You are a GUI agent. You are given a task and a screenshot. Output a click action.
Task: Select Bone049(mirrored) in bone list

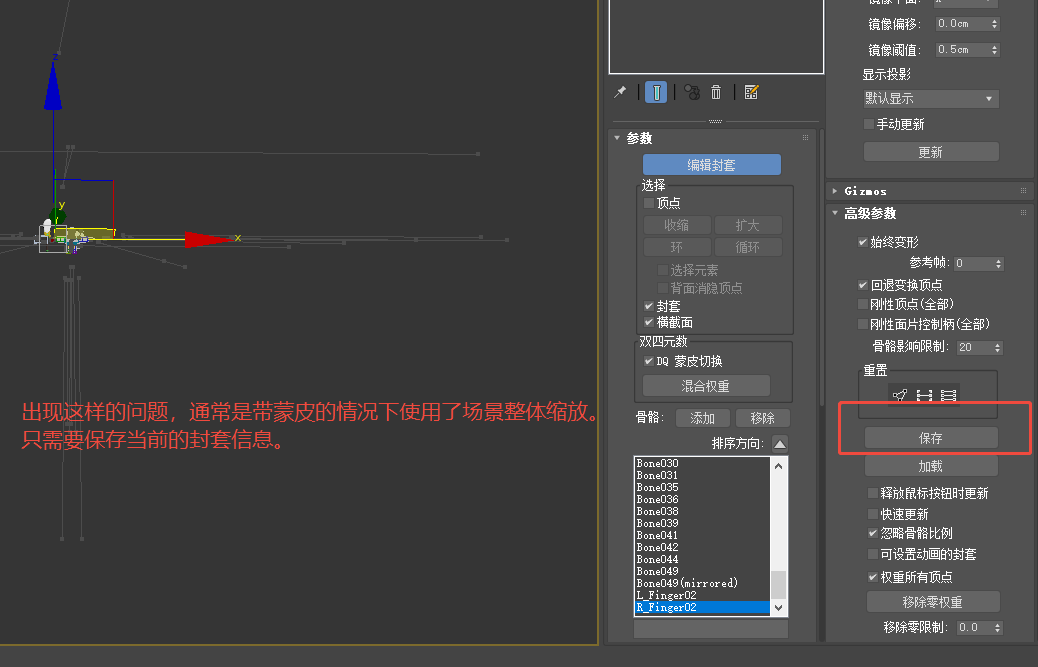(x=687, y=583)
